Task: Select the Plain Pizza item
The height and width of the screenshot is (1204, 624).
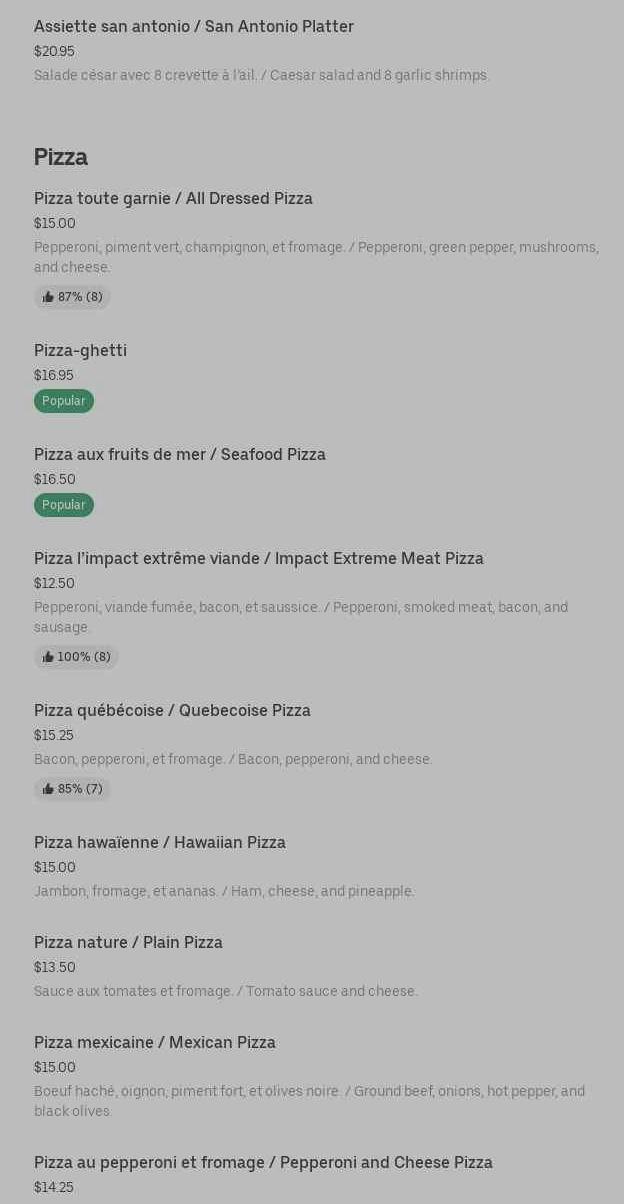Action: pyautogui.click(x=128, y=943)
